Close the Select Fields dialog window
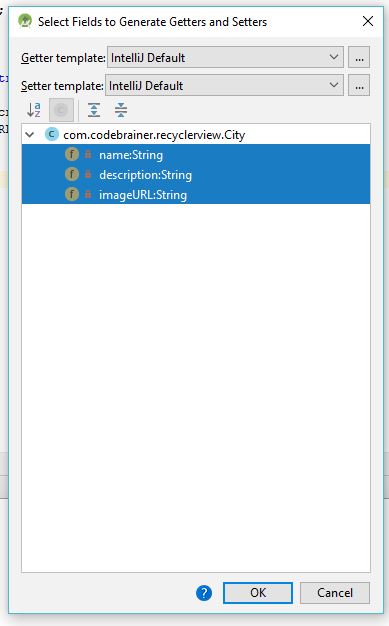The image size is (389, 626). tap(368, 21)
